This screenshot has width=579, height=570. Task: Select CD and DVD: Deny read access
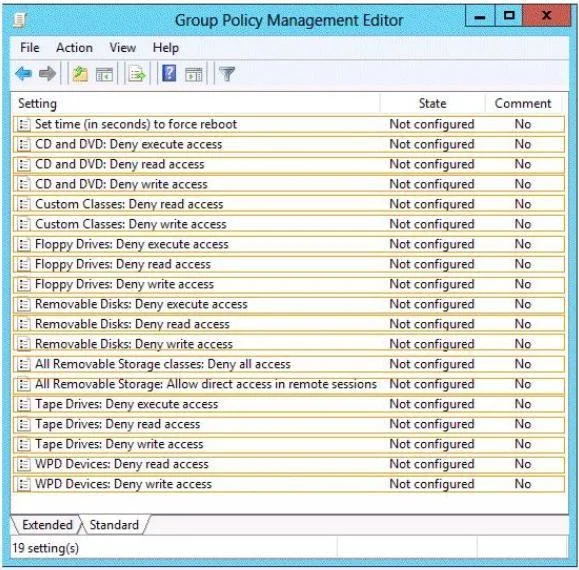pos(289,164)
